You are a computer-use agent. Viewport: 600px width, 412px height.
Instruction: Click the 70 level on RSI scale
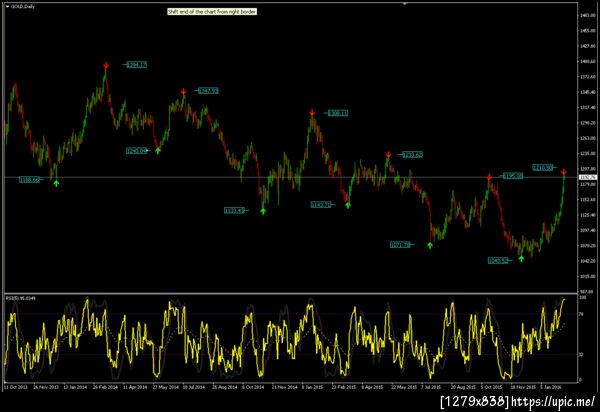tap(581, 314)
